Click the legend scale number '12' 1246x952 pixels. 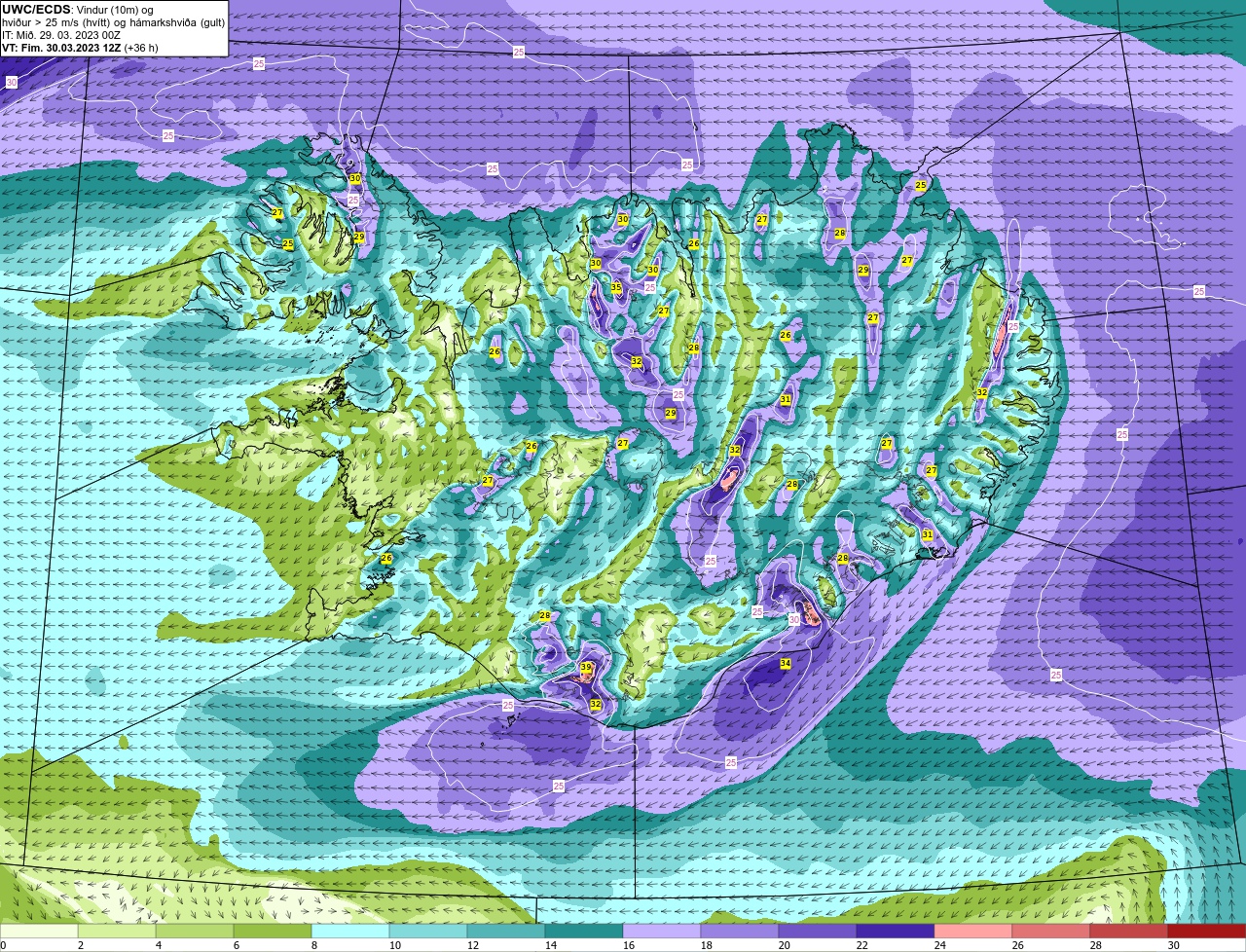[472, 945]
